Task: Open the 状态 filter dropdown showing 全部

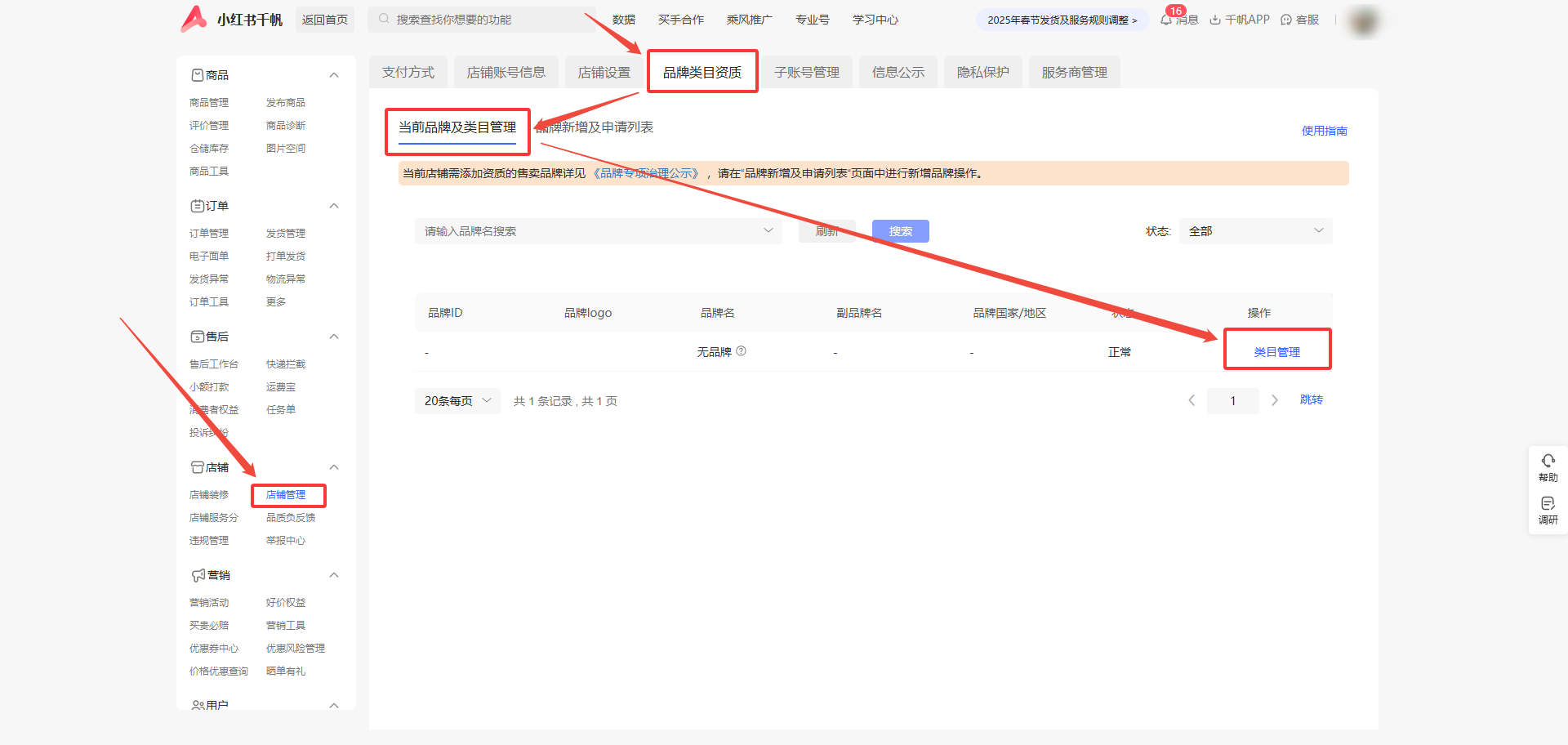Action: tap(1256, 231)
